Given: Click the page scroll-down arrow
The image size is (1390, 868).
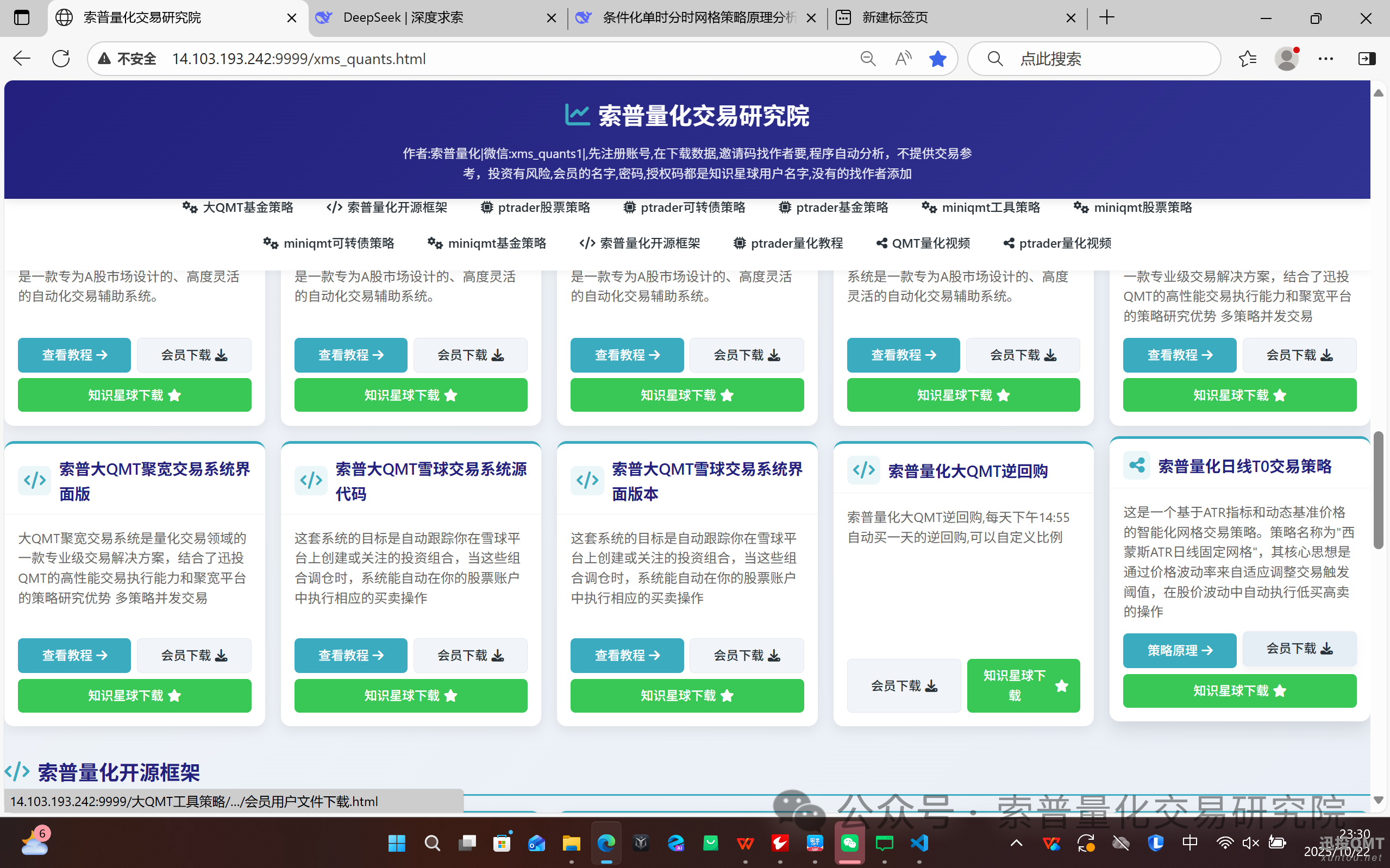Looking at the screenshot, I should (1379, 800).
